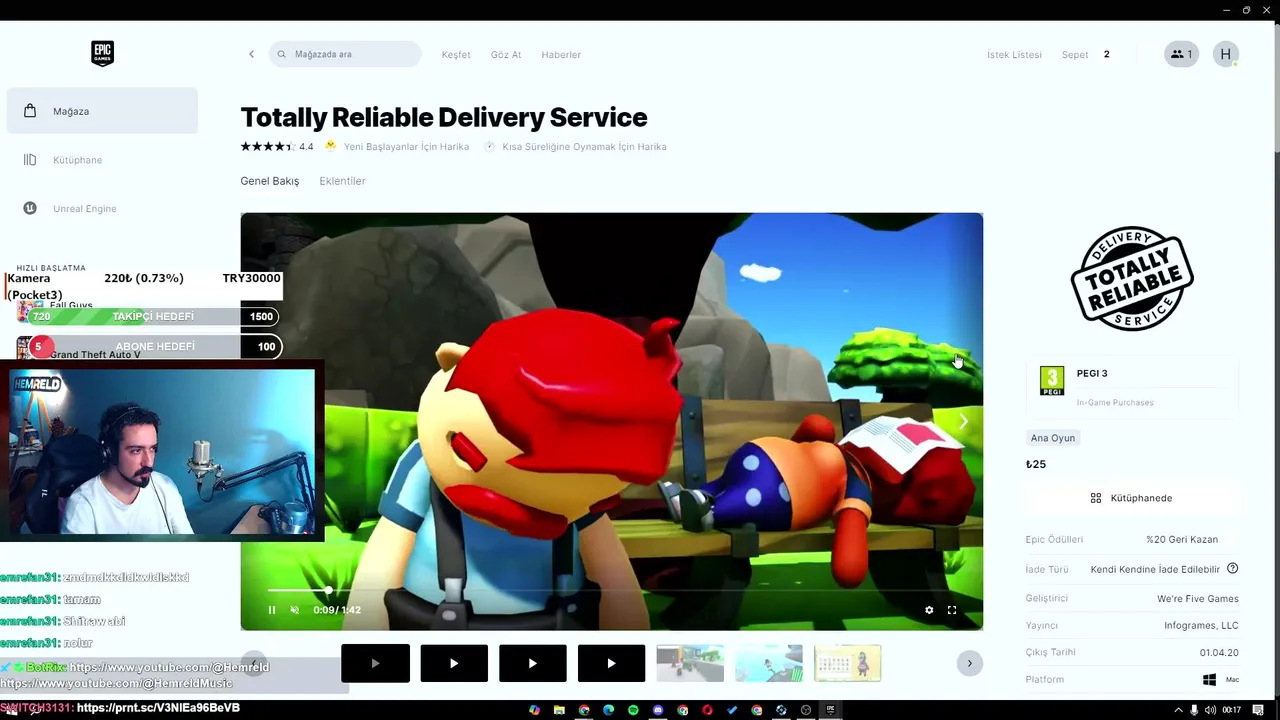Open OBS Studio from the taskbar

coord(806,710)
